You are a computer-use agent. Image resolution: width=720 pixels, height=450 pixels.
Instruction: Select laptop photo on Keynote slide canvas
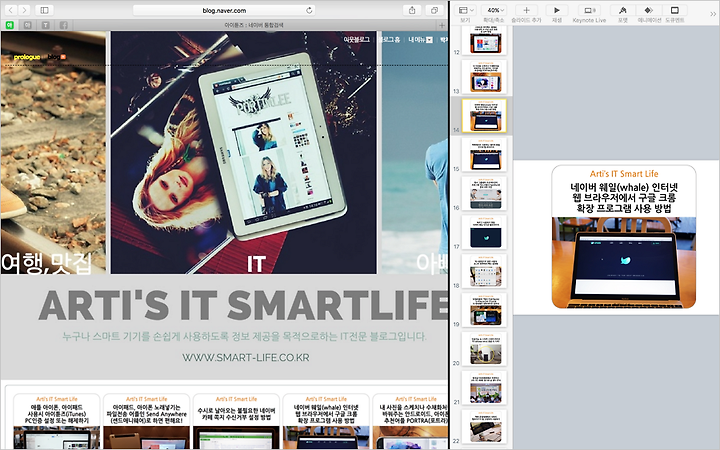click(x=624, y=263)
